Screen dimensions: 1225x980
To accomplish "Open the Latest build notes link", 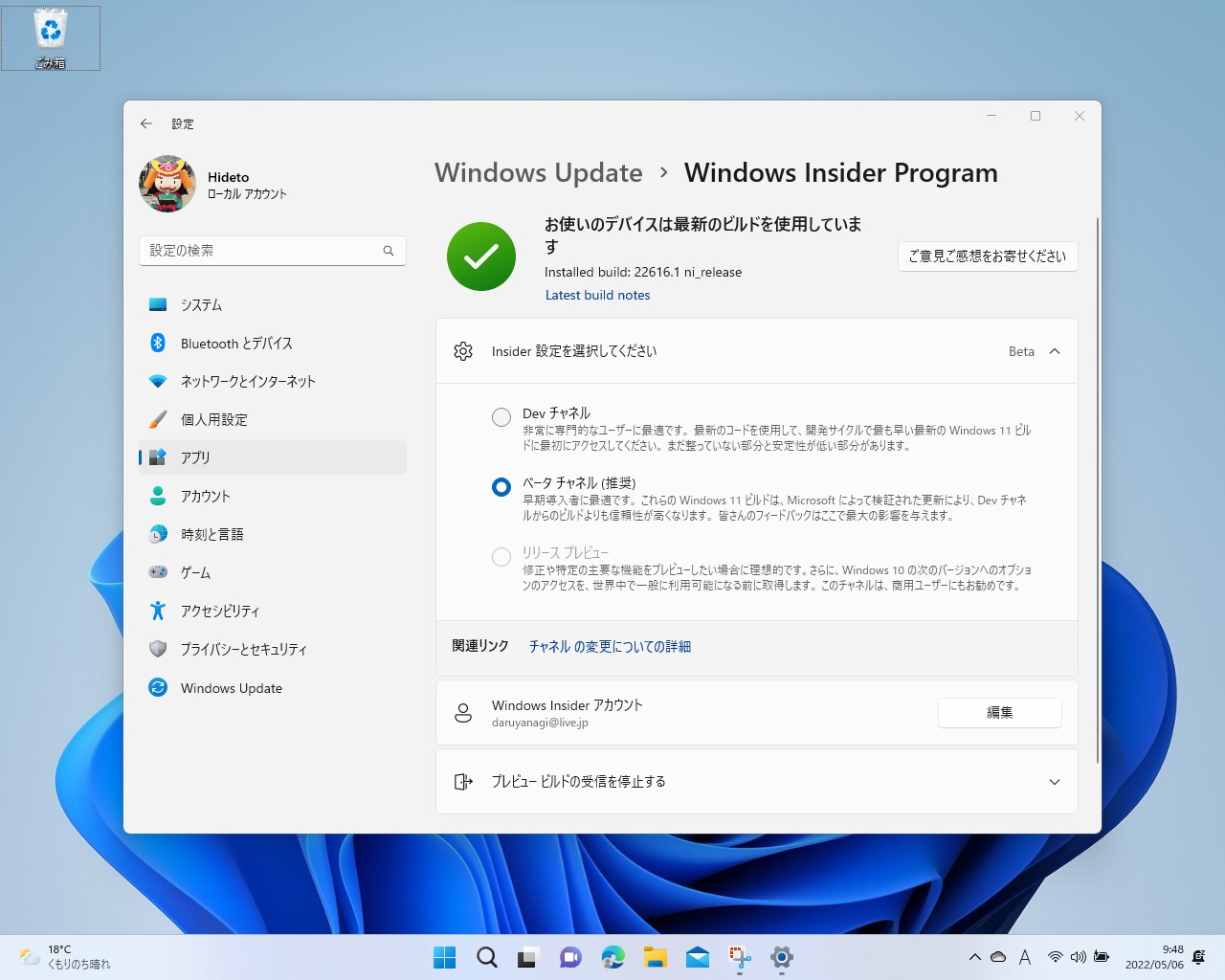I will point(597,295).
